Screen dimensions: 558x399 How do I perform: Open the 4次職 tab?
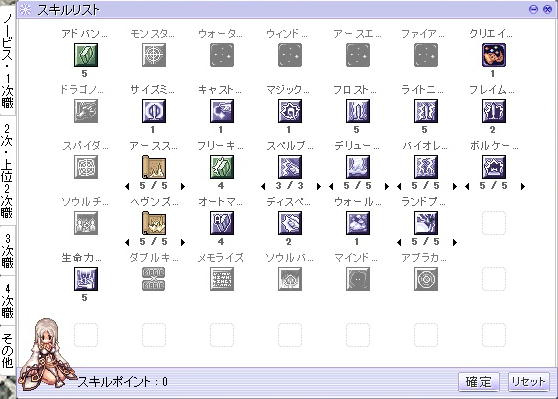[x=7, y=301]
